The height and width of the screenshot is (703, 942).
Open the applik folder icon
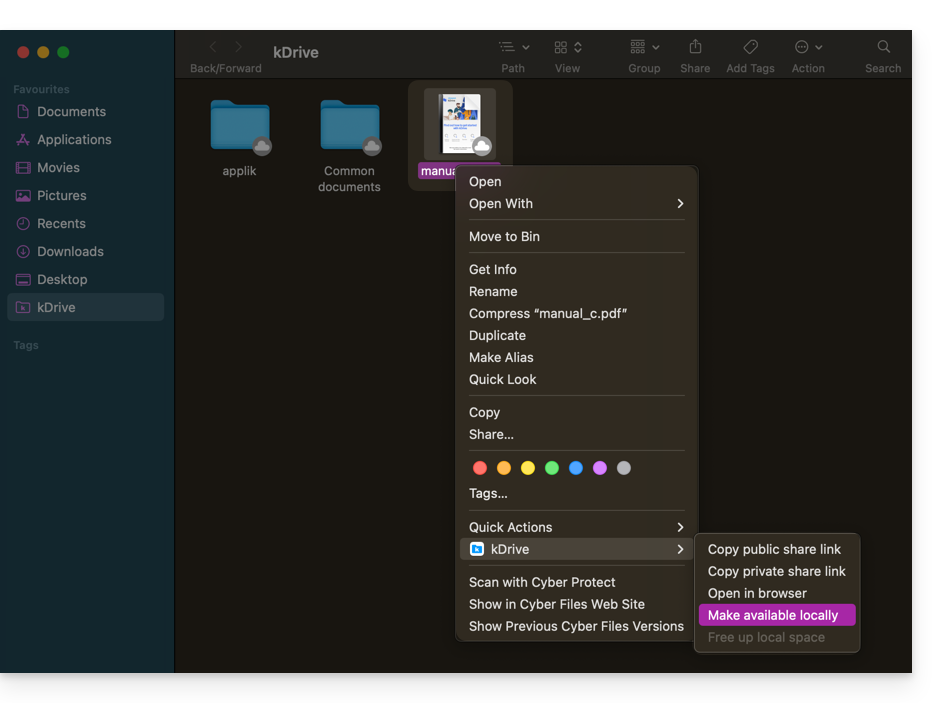pos(240,126)
